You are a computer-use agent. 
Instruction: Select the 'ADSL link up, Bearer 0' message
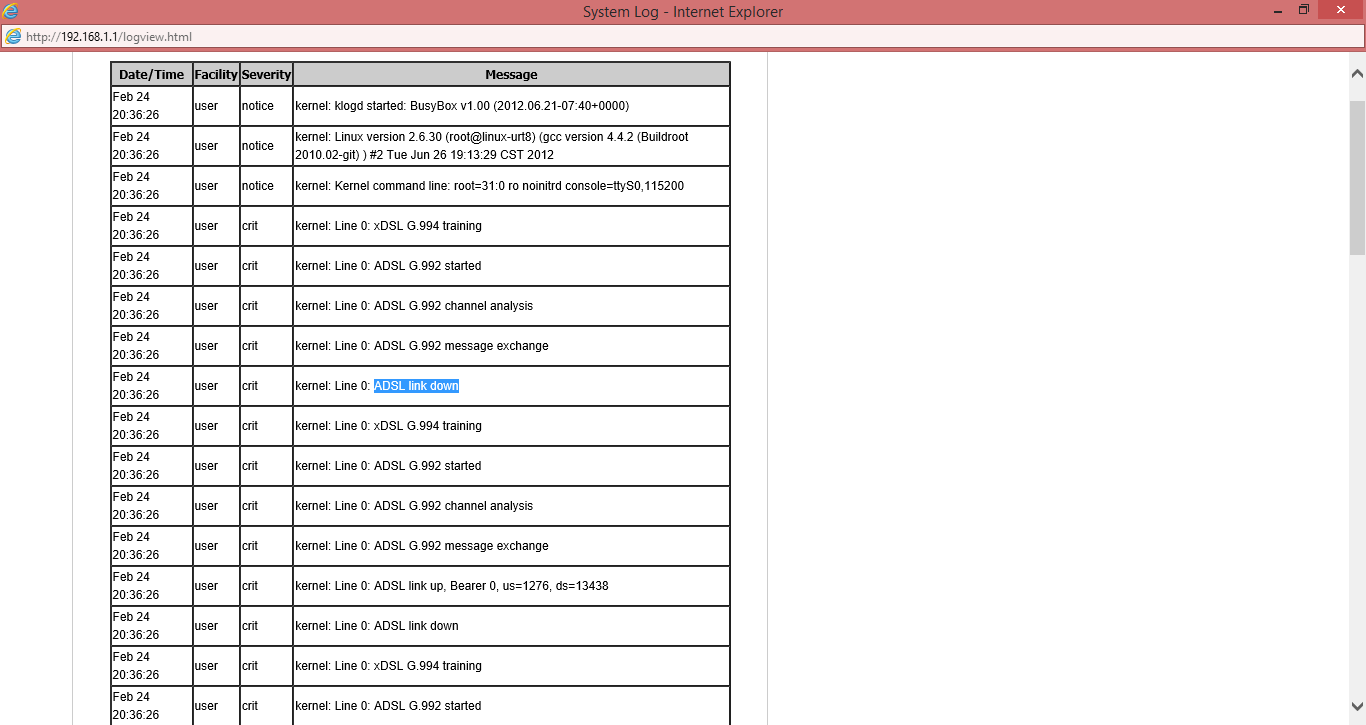[x=452, y=586]
